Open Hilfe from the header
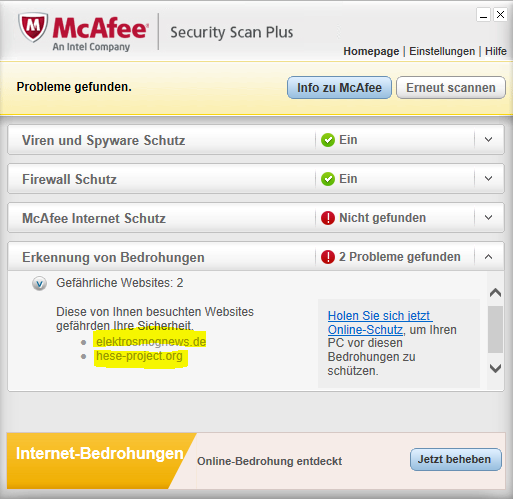The height and width of the screenshot is (499, 513). (x=496, y=51)
